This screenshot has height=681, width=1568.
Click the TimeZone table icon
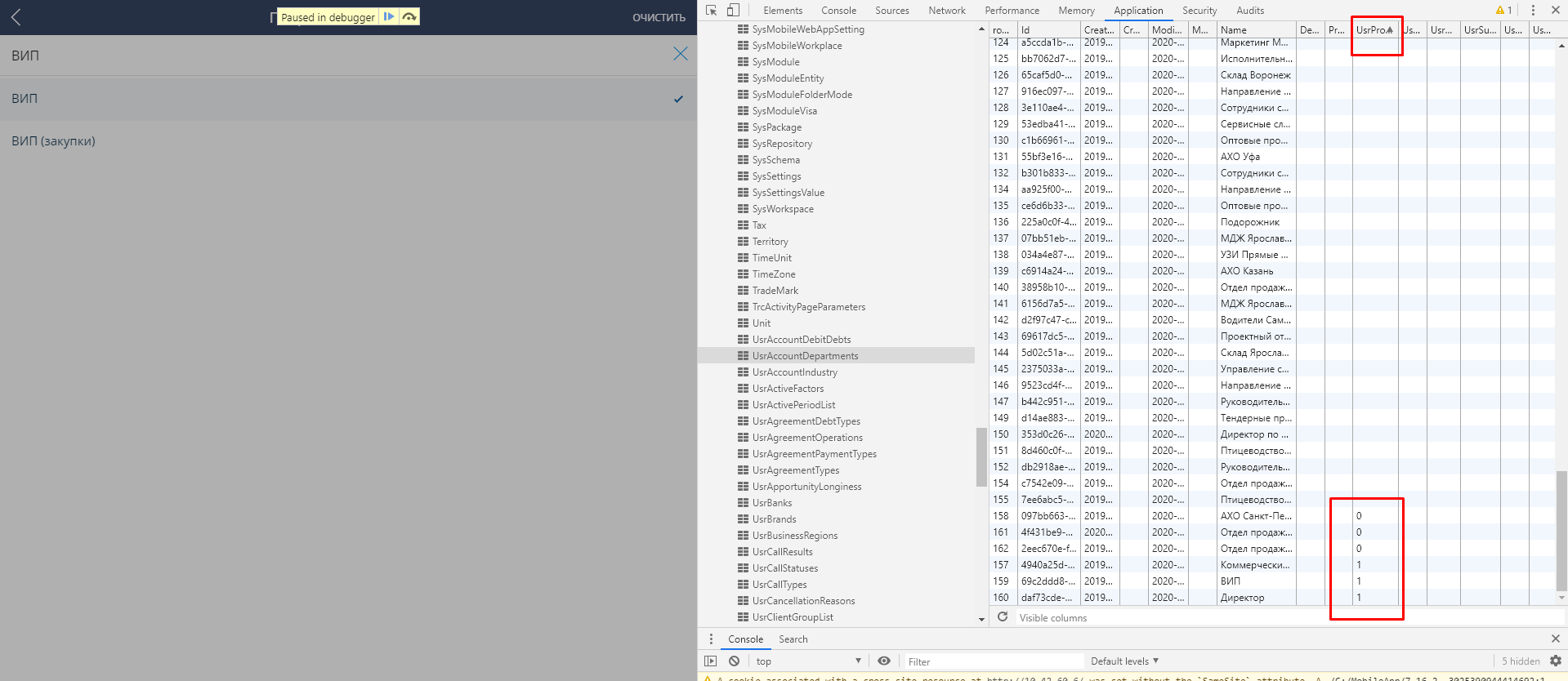(x=743, y=274)
